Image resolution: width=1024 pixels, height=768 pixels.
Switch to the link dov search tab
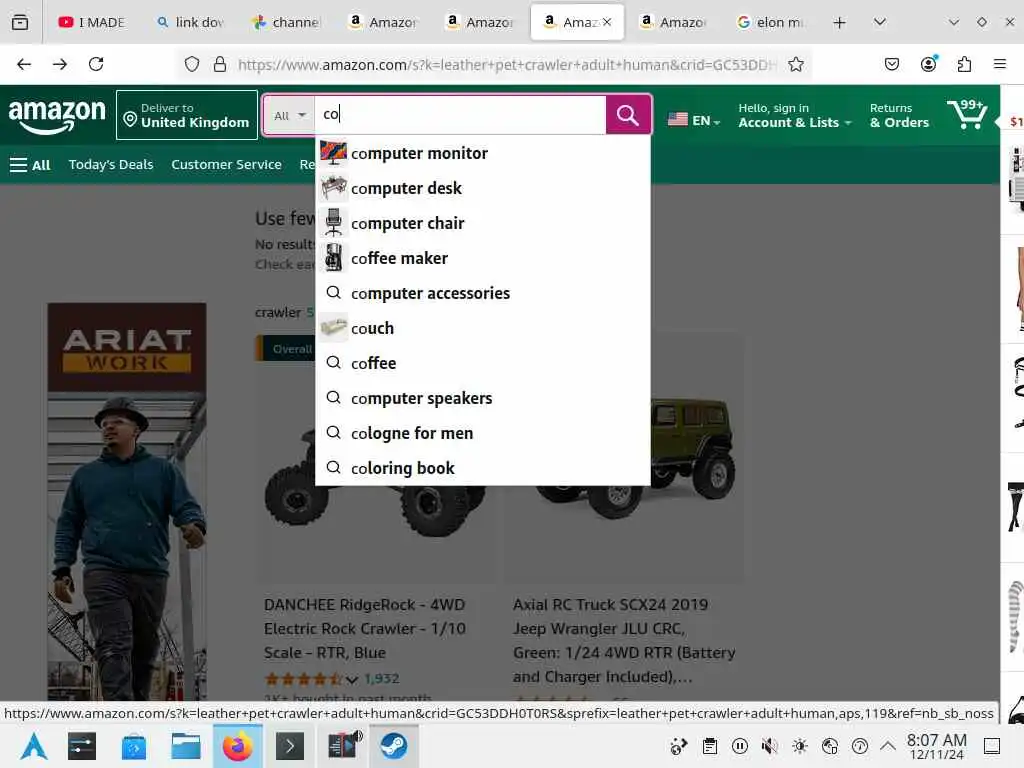[190, 22]
